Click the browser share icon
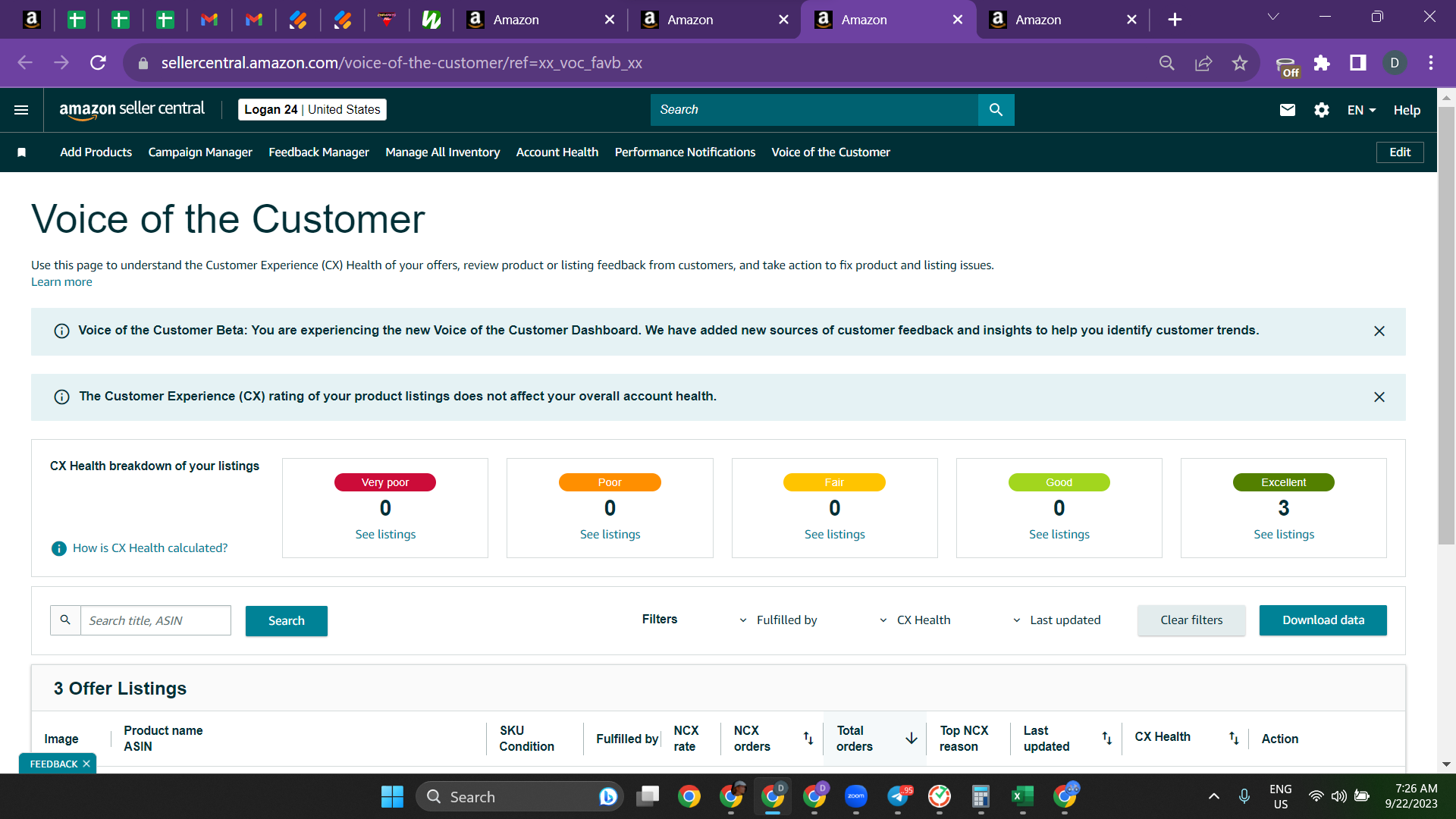Viewport: 1456px width, 819px height. [x=1203, y=63]
